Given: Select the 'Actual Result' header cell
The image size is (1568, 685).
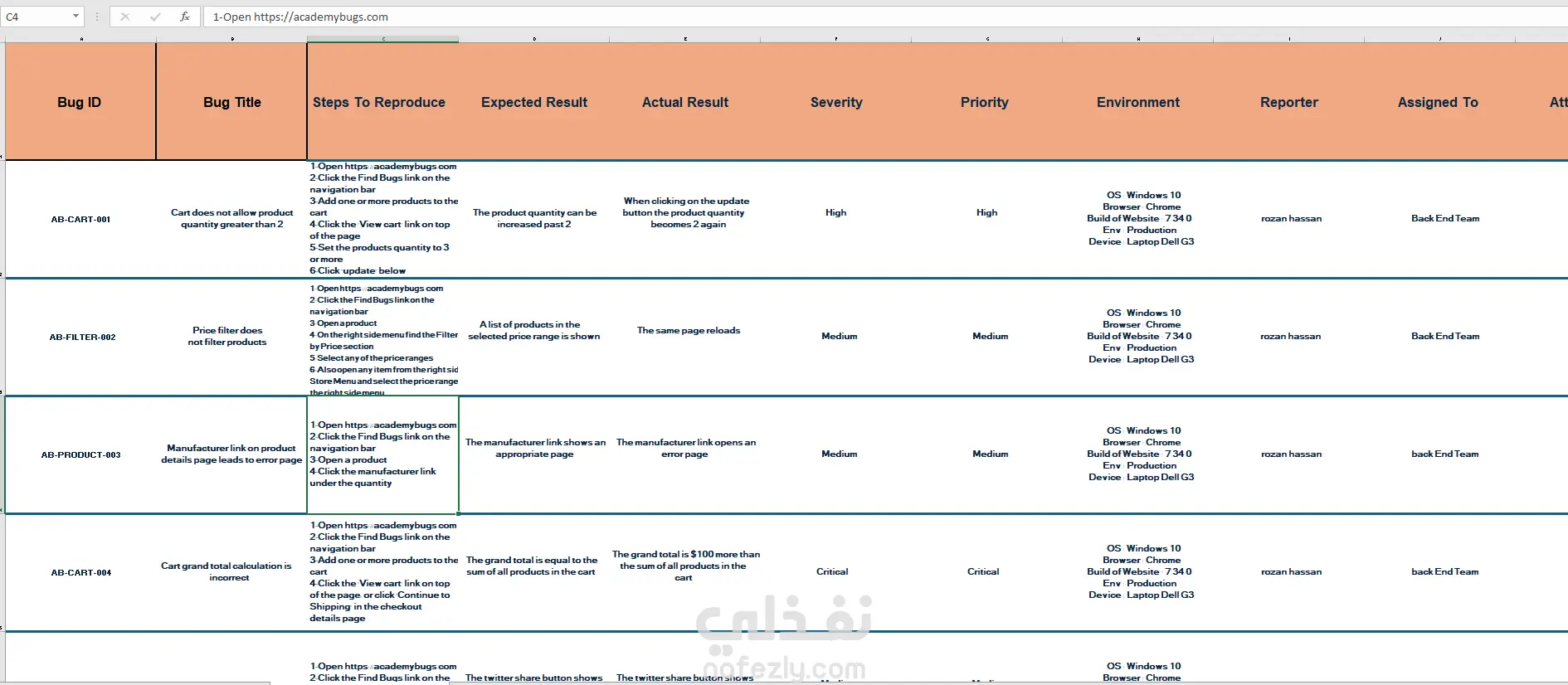Looking at the screenshot, I should [x=685, y=102].
